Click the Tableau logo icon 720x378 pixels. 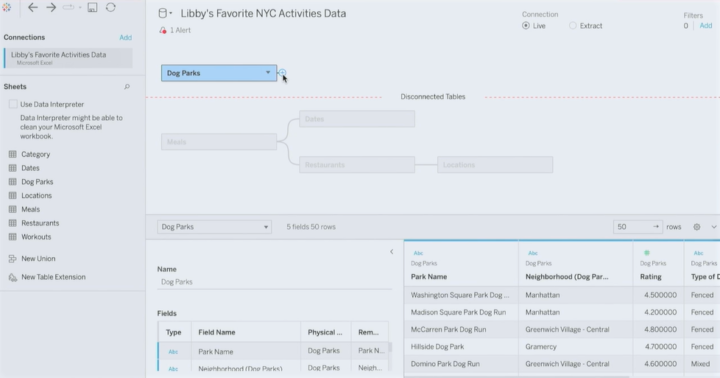click(6, 7)
